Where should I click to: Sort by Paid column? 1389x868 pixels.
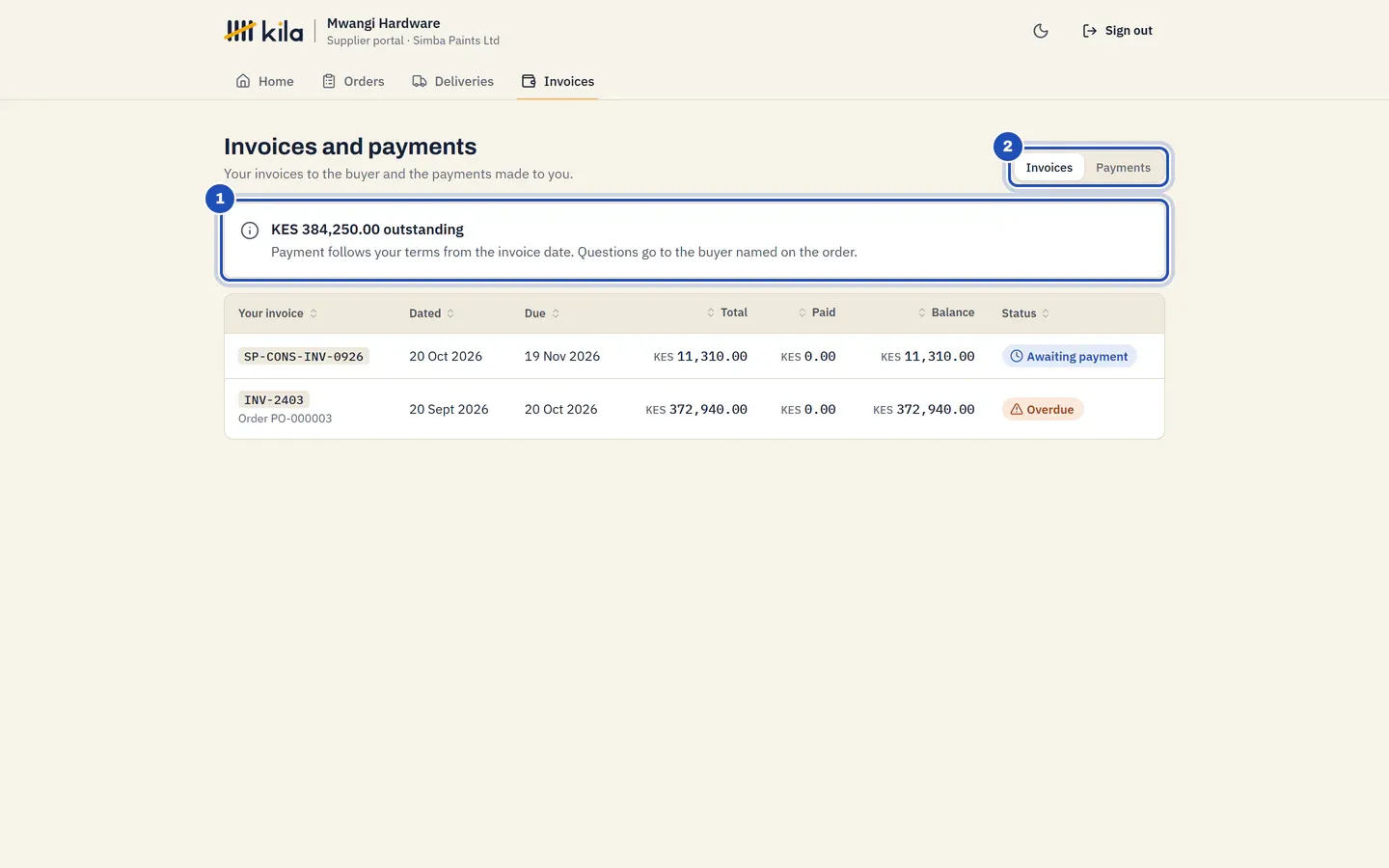click(x=817, y=312)
